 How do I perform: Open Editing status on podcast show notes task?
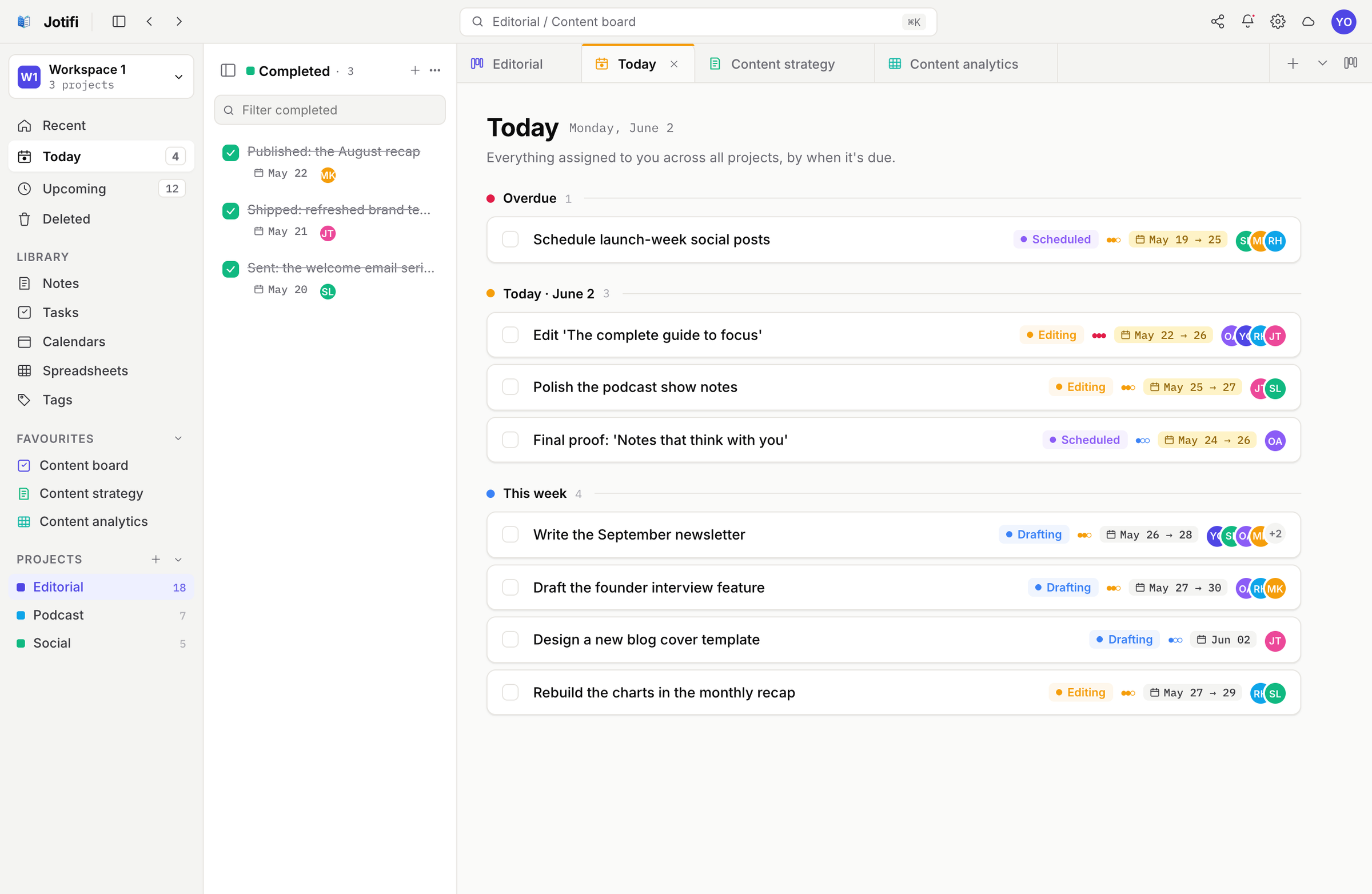click(1080, 387)
